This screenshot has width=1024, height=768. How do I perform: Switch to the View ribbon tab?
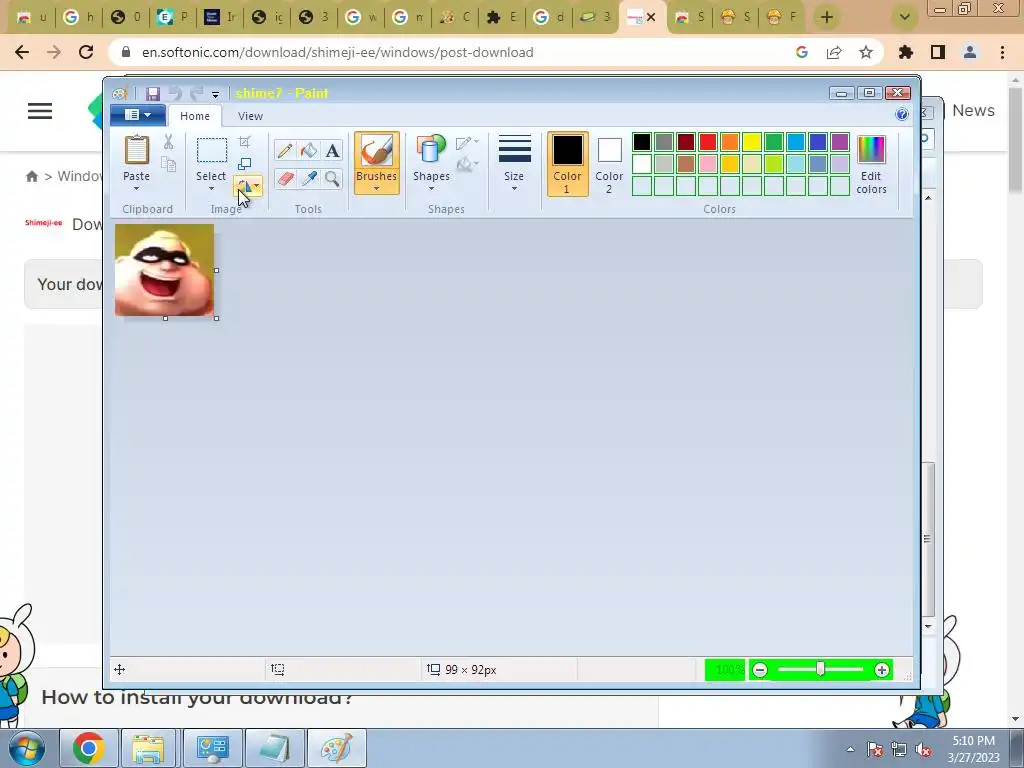(250, 116)
